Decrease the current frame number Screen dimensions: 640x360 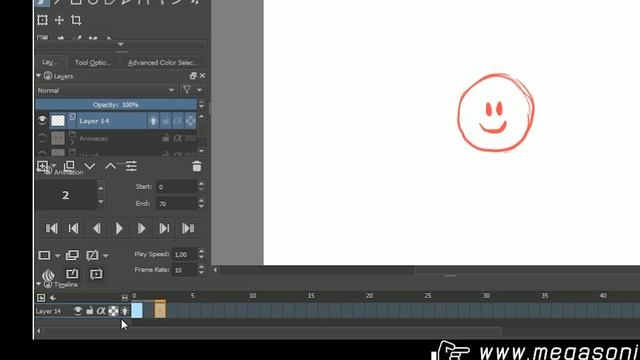coord(100,202)
